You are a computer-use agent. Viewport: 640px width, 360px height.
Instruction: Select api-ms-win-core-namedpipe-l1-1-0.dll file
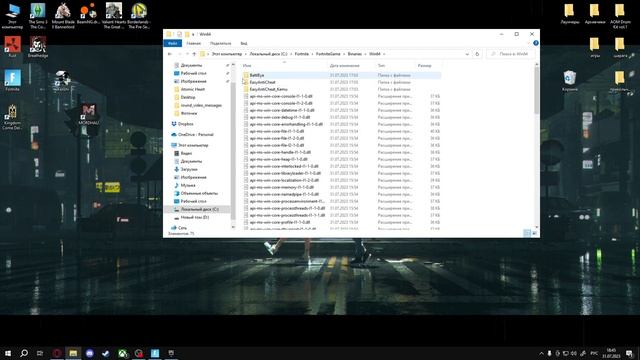(284, 194)
